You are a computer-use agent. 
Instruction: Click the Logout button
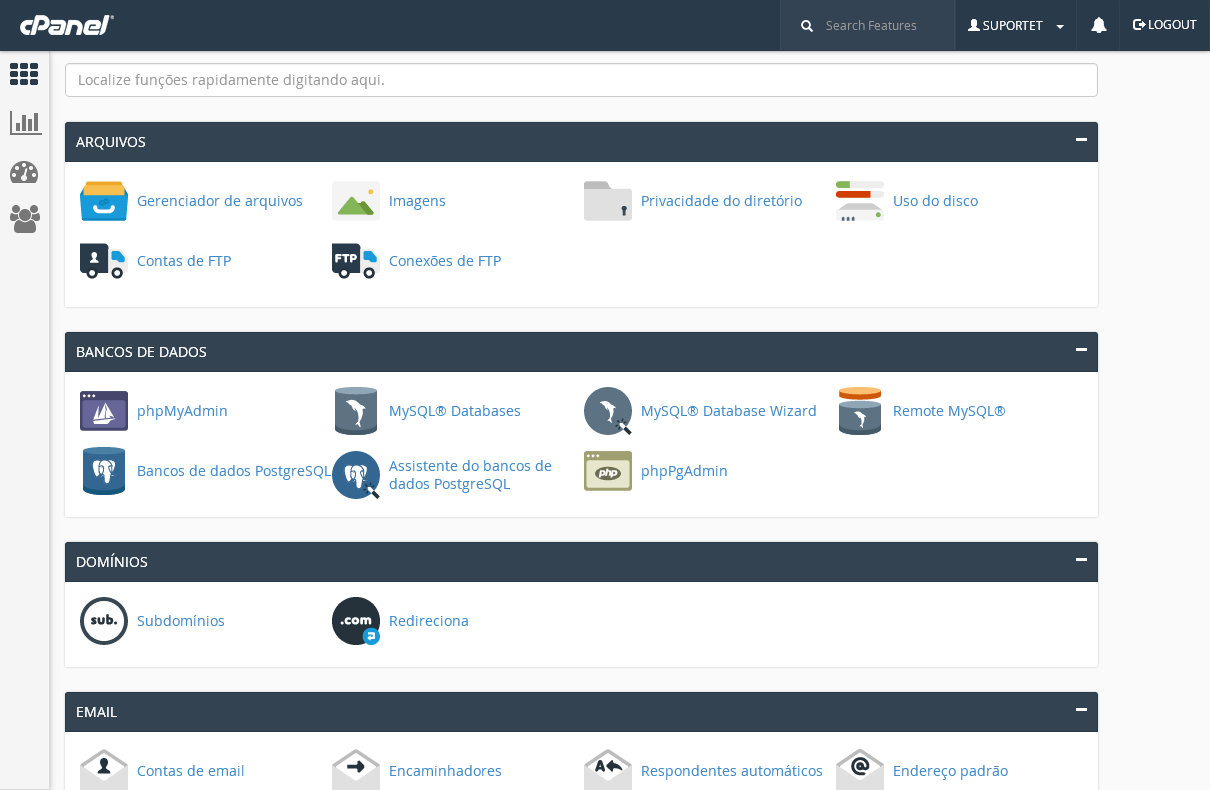click(1165, 25)
